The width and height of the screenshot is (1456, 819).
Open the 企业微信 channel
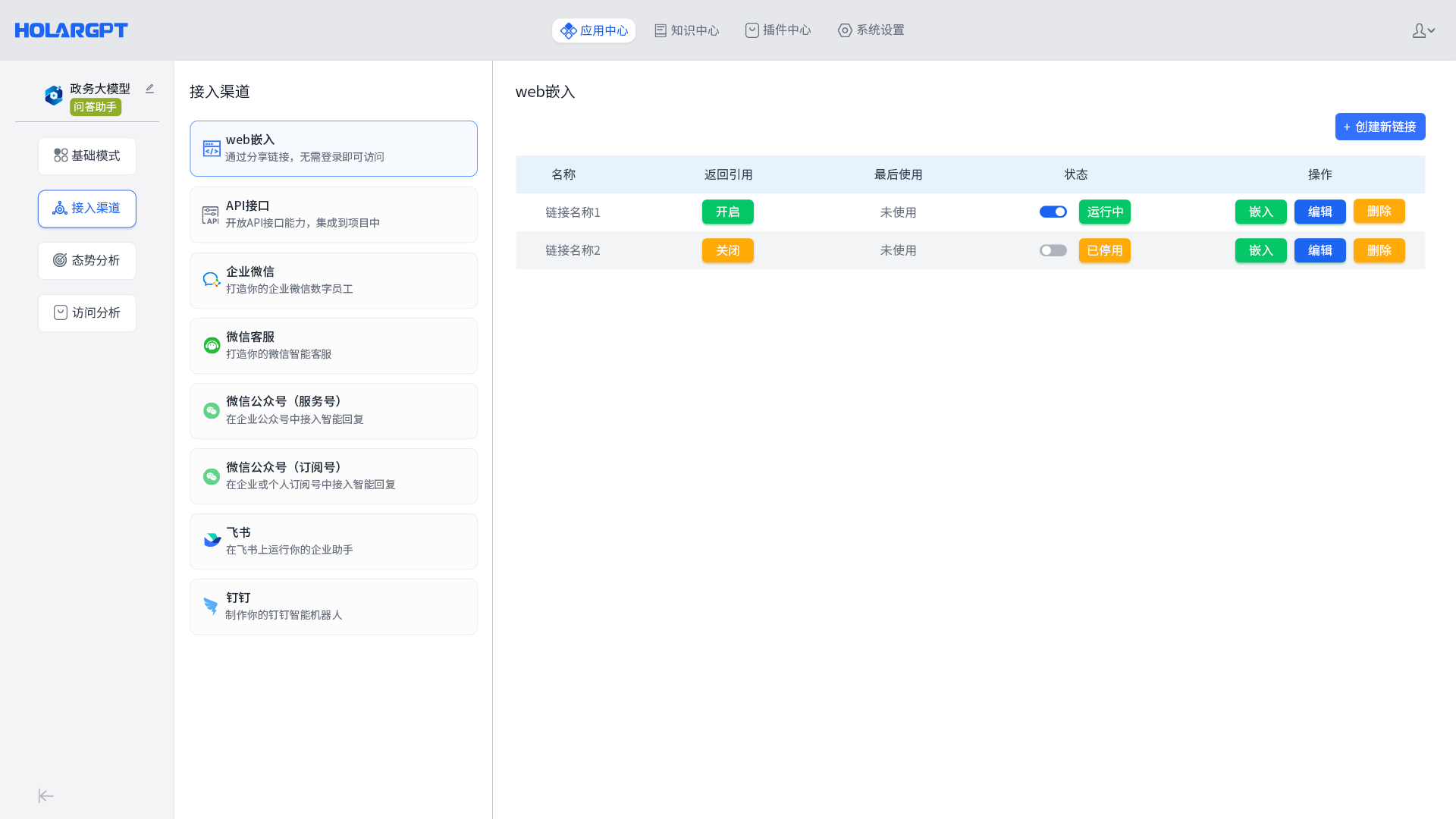click(x=334, y=281)
